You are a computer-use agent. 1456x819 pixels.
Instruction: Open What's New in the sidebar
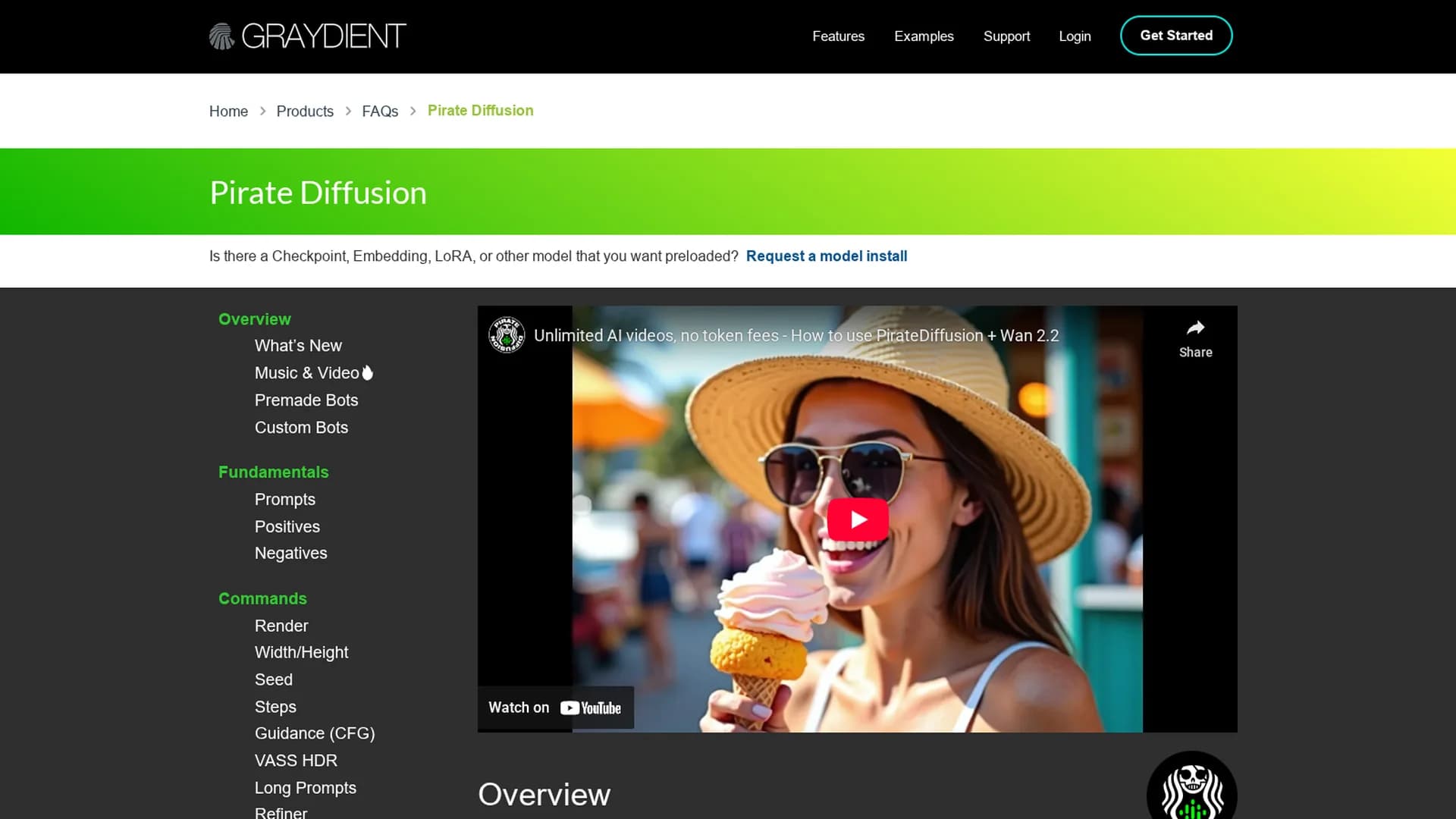(298, 346)
